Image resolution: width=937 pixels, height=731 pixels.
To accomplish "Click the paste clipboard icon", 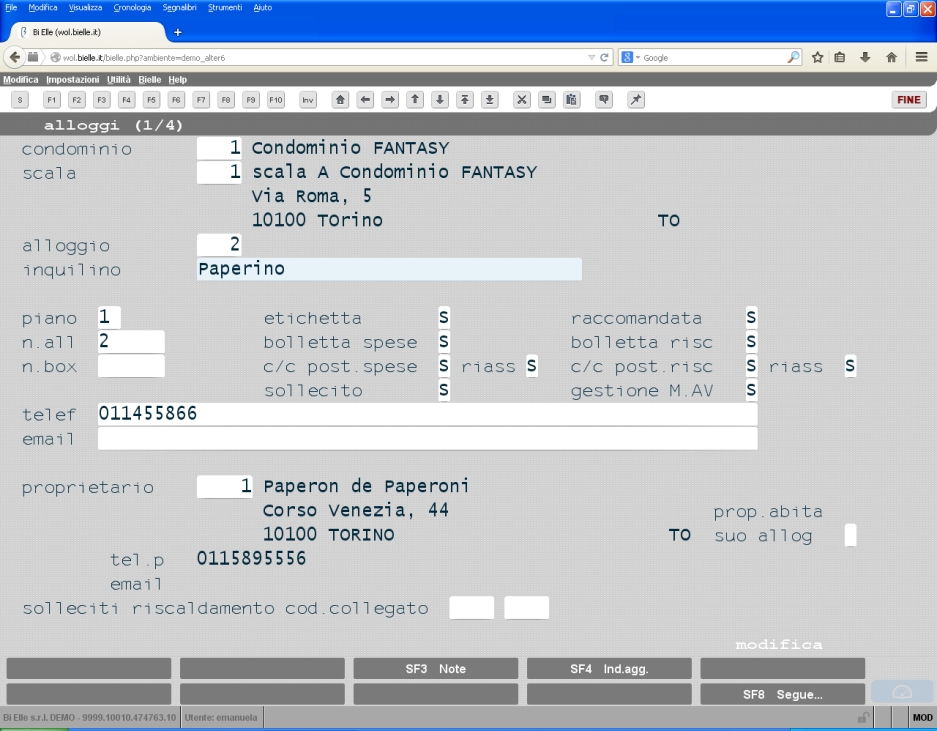I will 572,100.
